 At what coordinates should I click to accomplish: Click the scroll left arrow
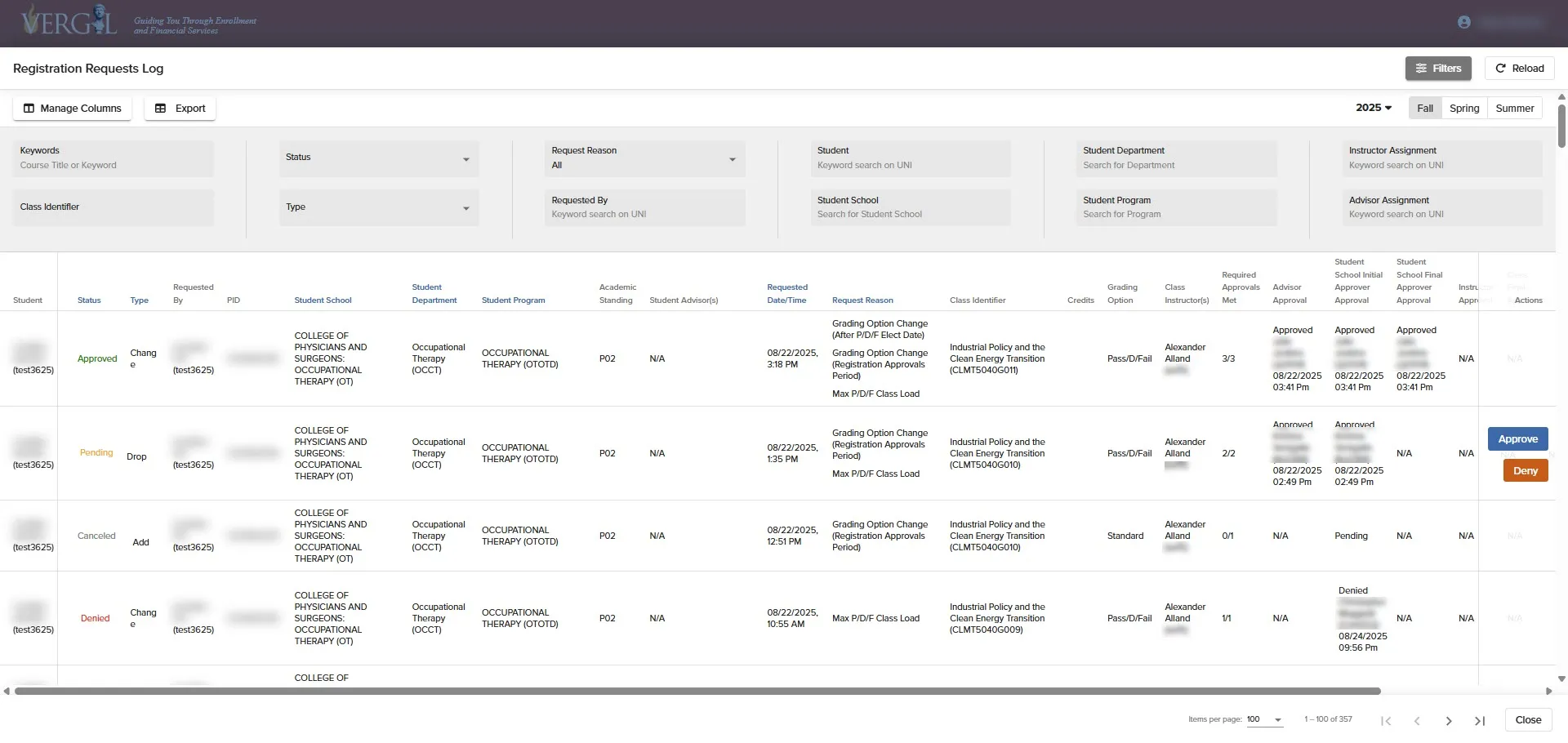pos(7,692)
